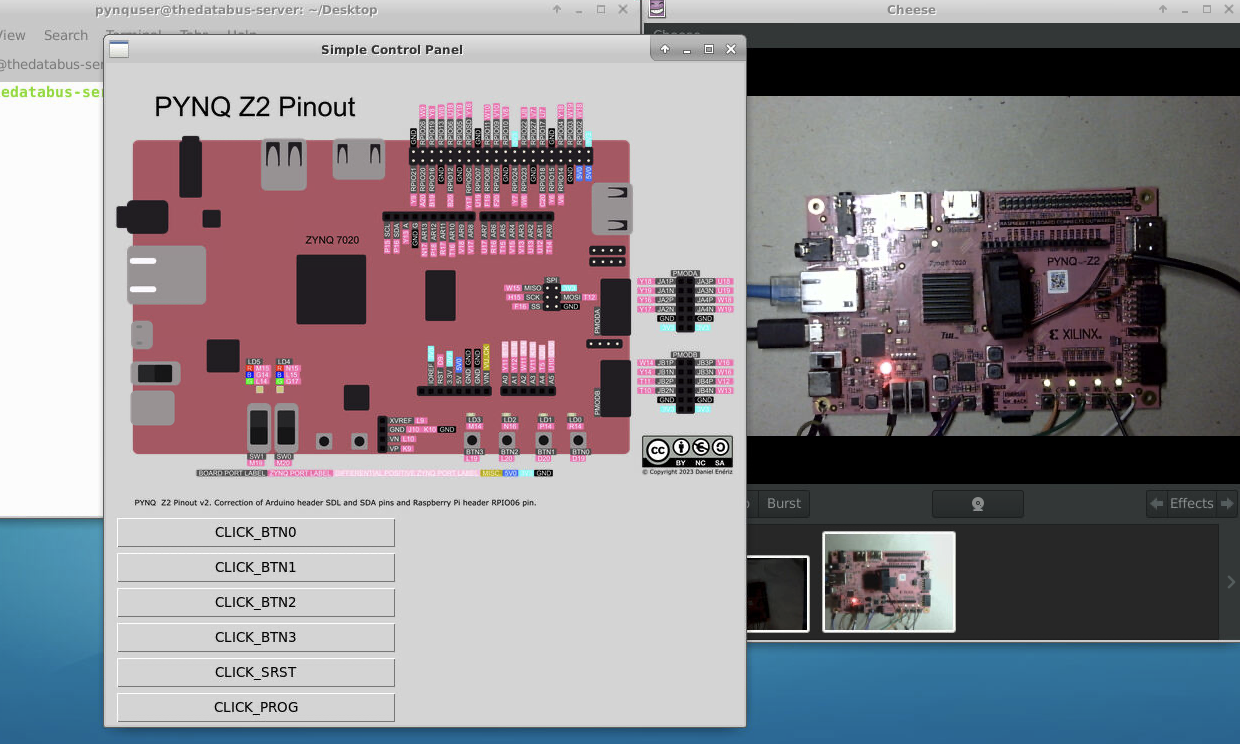This screenshot has height=744, width=1240.
Task: Switch to Burst mode in Cheese
Action: (x=783, y=503)
